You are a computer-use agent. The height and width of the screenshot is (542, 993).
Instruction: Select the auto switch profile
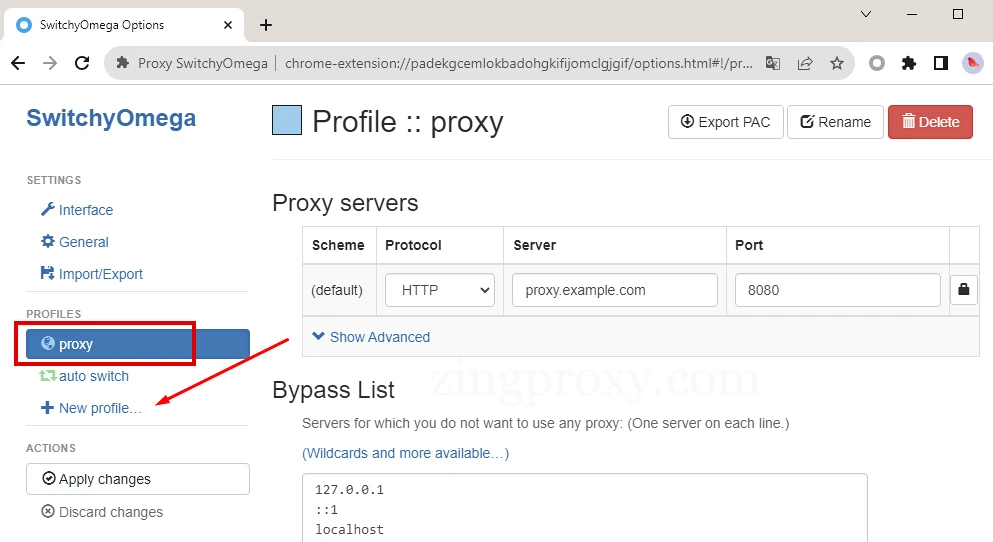[84, 376]
